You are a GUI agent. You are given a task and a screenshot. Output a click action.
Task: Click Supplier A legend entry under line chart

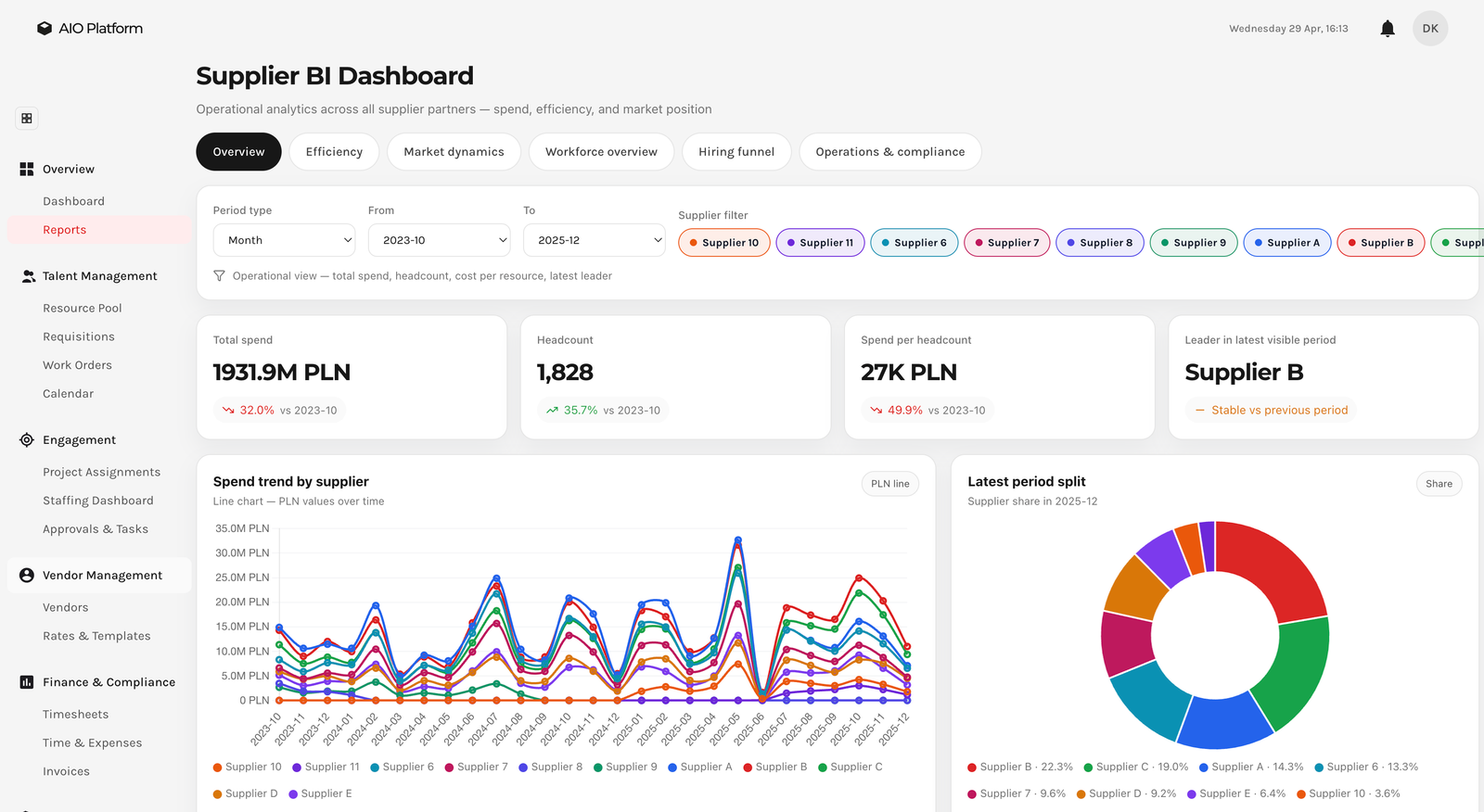tap(700, 768)
